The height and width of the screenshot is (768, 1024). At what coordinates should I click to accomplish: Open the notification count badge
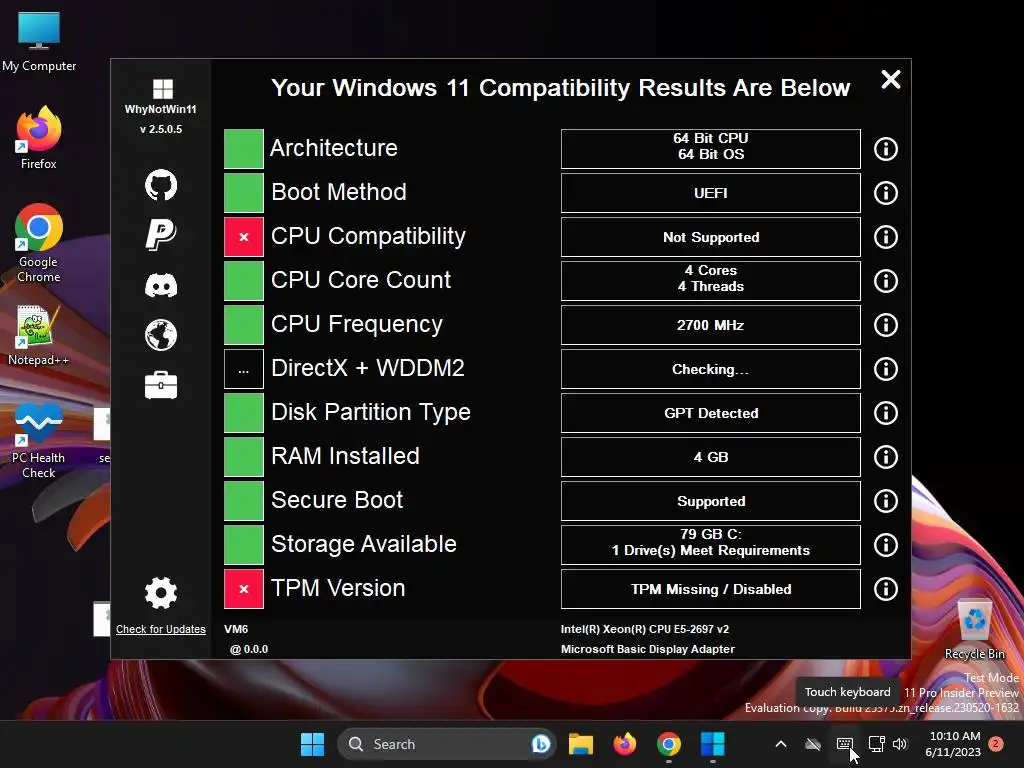(x=996, y=743)
